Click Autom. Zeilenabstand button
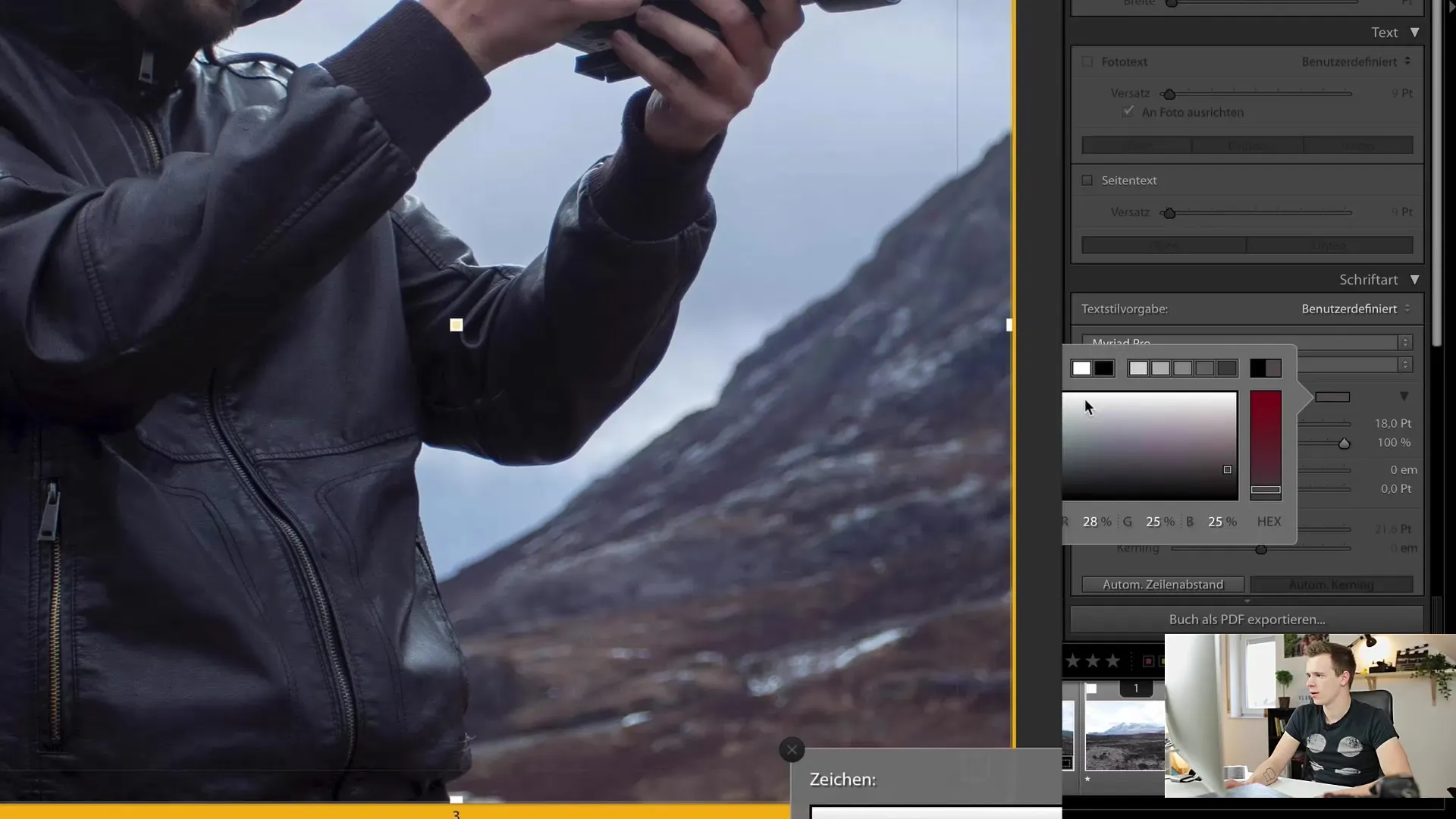 click(x=1162, y=583)
